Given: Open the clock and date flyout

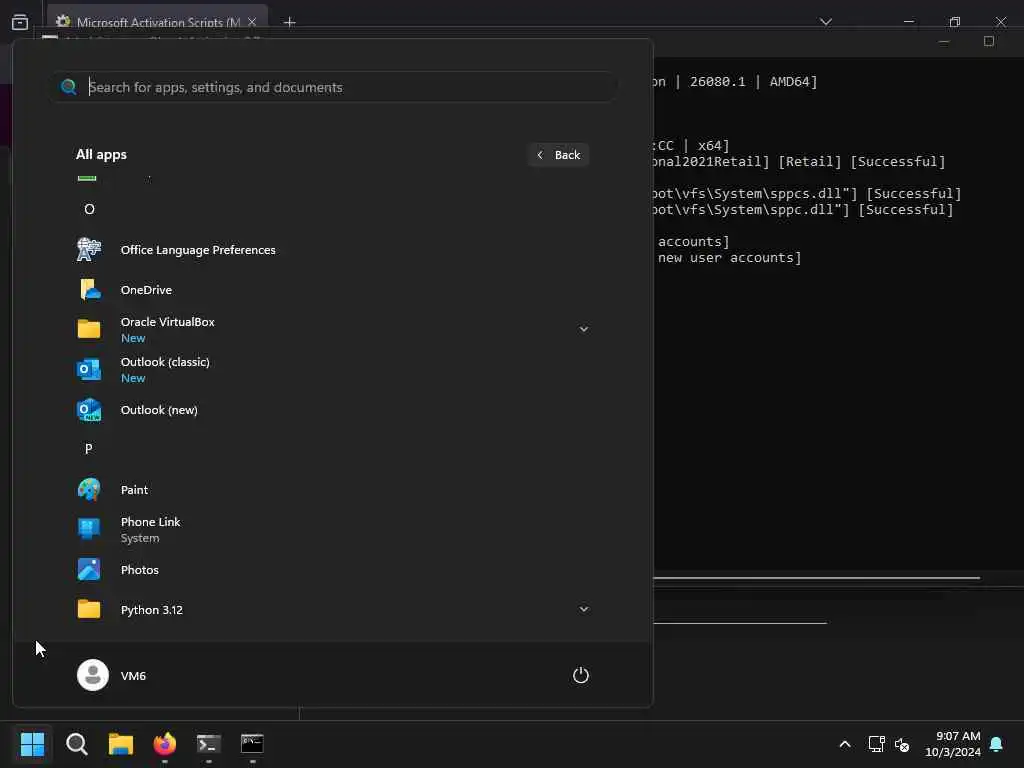Looking at the screenshot, I should point(952,744).
